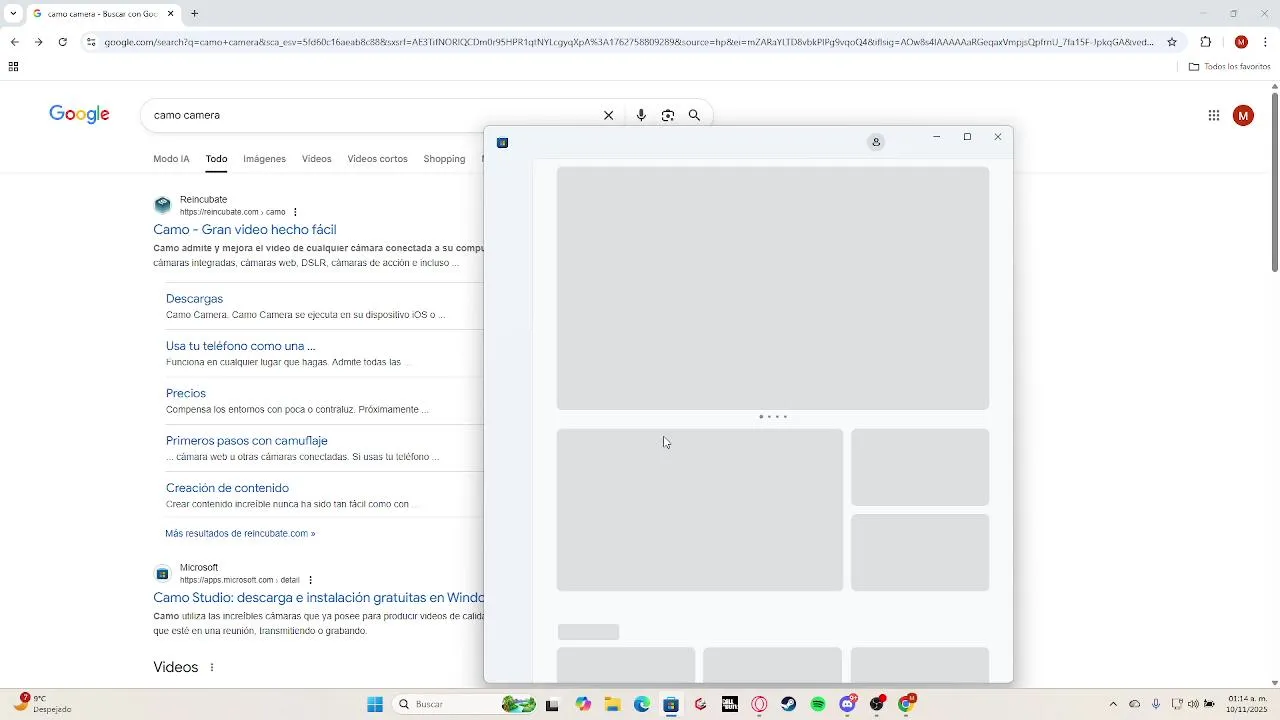
Task: Reload the Google results page
Action: [62, 42]
